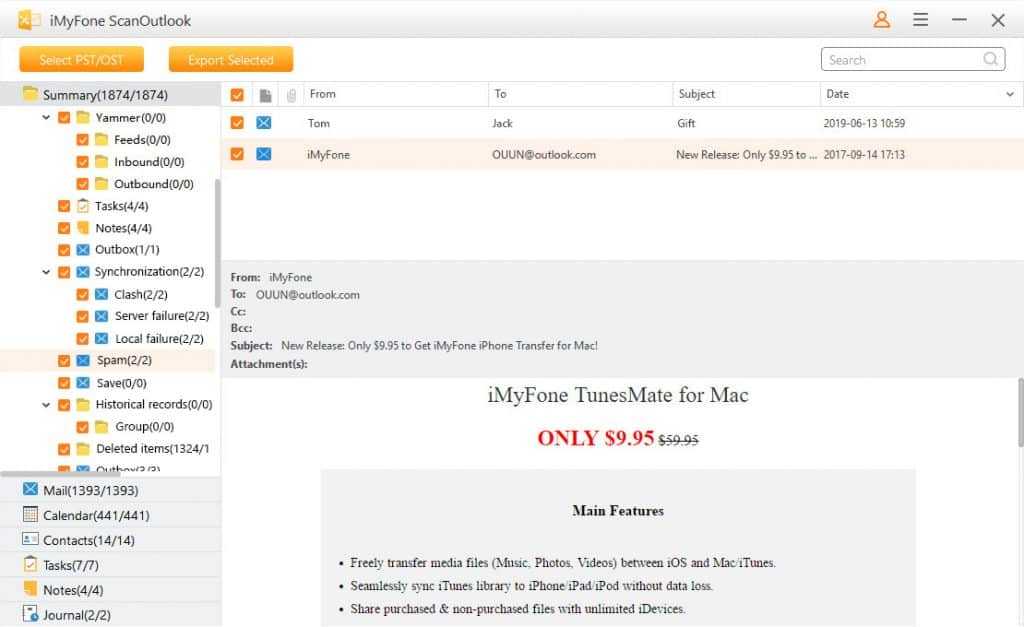1024x627 pixels.
Task: Click the Export Selected button
Action: pyautogui.click(x=230, y=60)
